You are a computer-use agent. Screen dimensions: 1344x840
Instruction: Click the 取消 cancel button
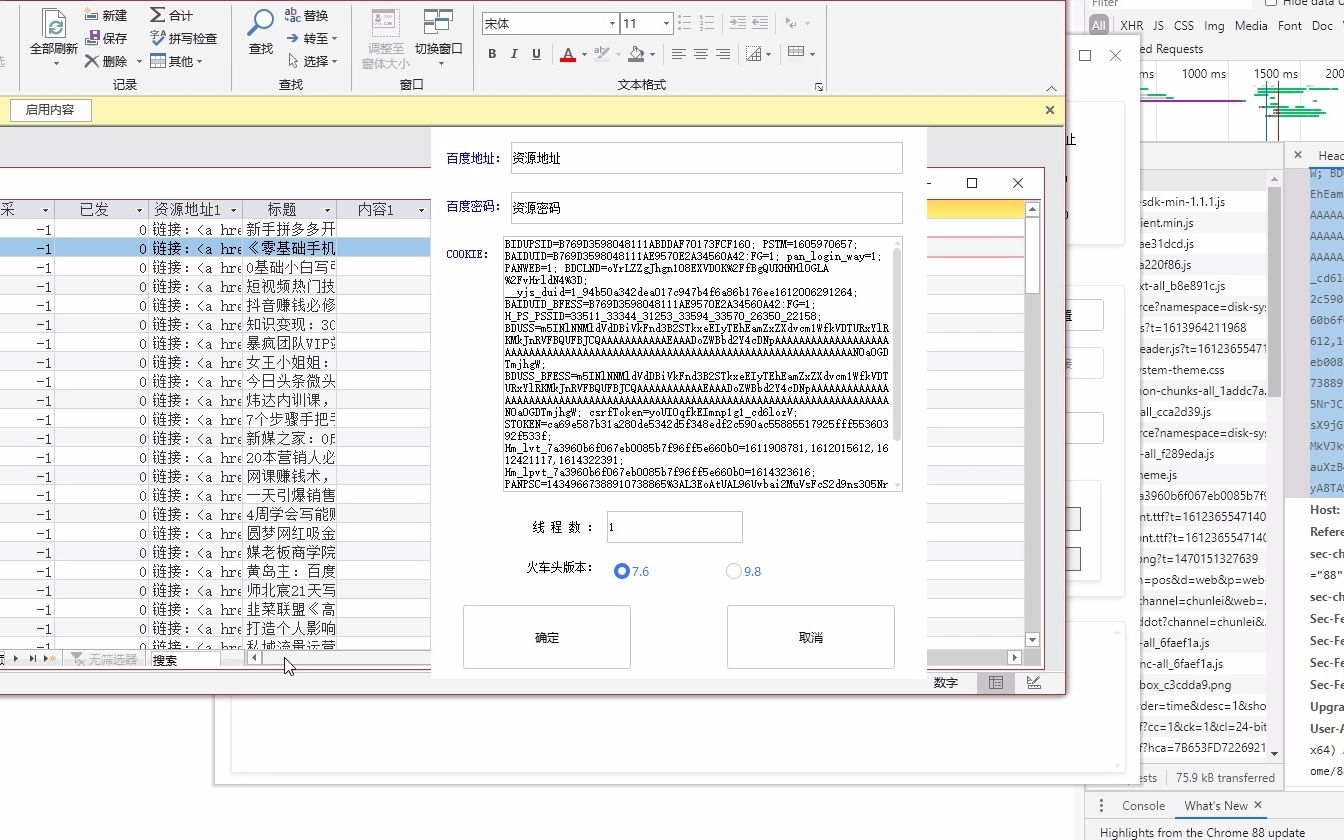(811, 637)
